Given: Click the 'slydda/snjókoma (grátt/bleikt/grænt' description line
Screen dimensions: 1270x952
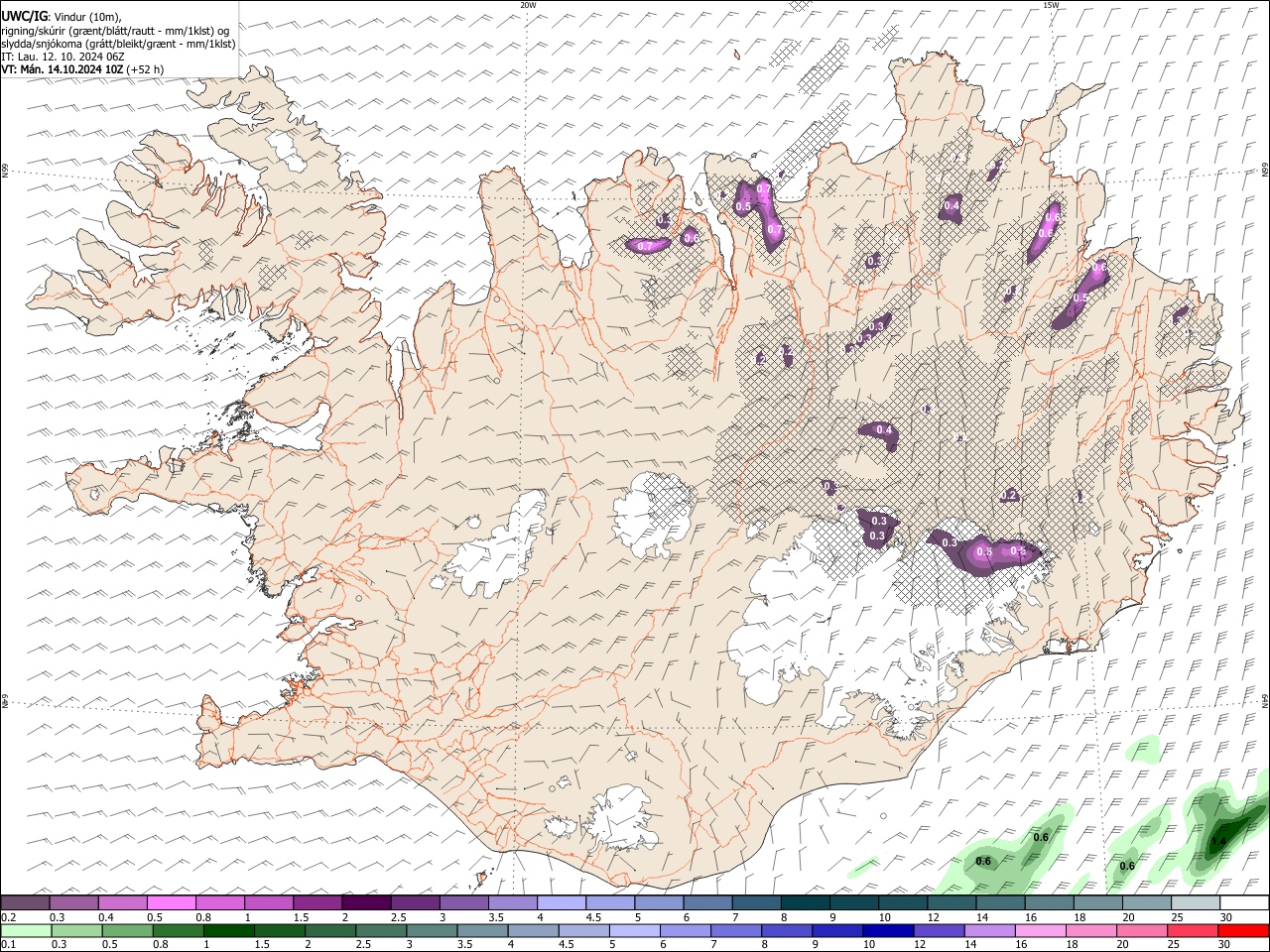Looking at the screenshot, I should pos(118,44).
